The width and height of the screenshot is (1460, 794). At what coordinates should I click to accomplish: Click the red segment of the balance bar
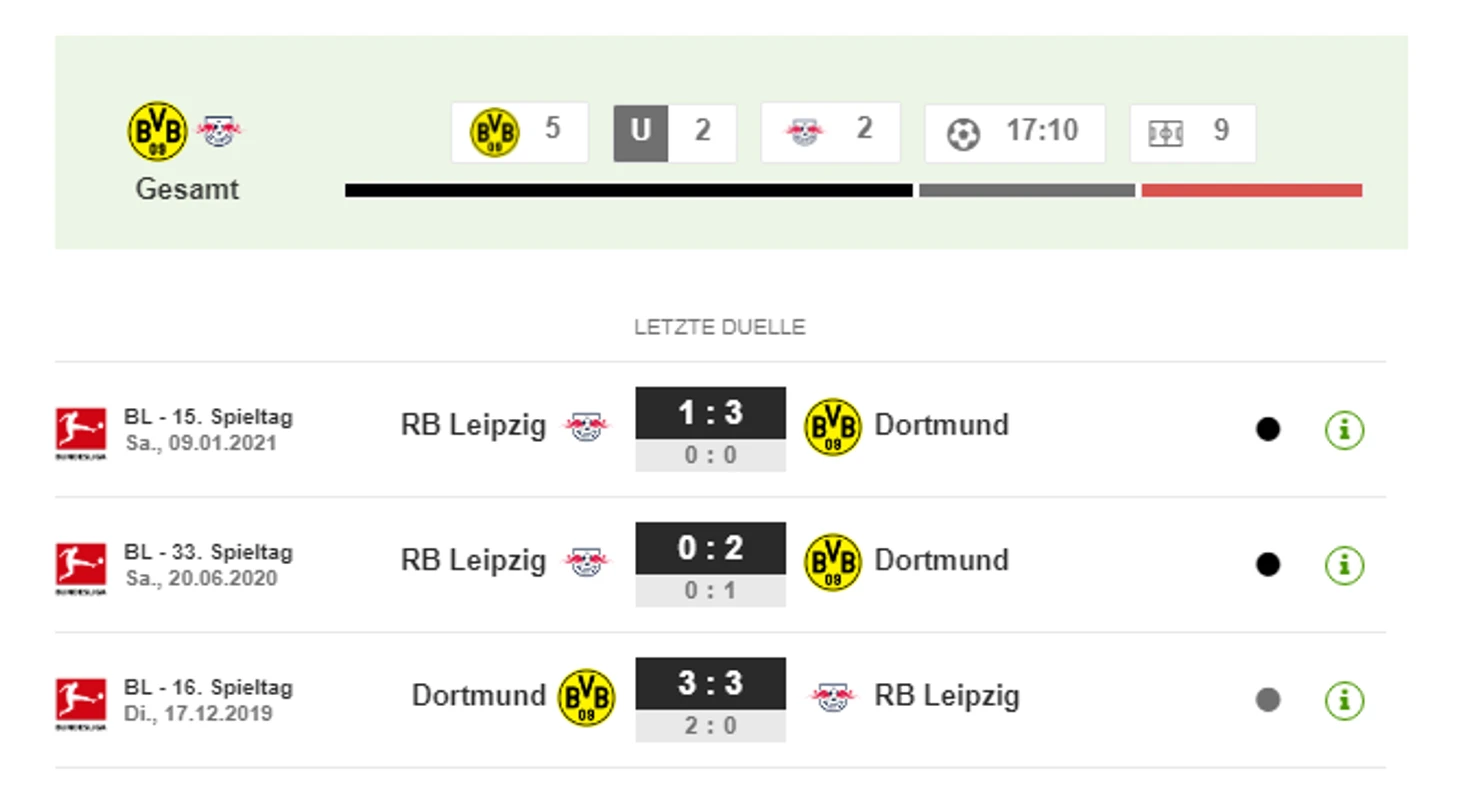(1252, 190)
